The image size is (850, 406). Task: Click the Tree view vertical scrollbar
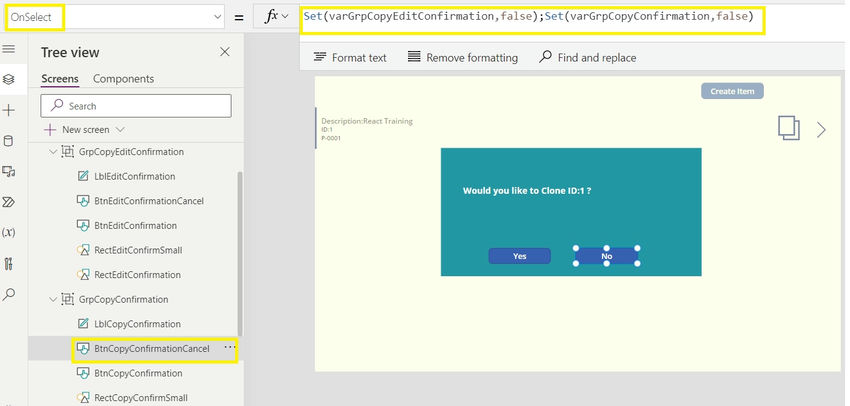[240, 254]
